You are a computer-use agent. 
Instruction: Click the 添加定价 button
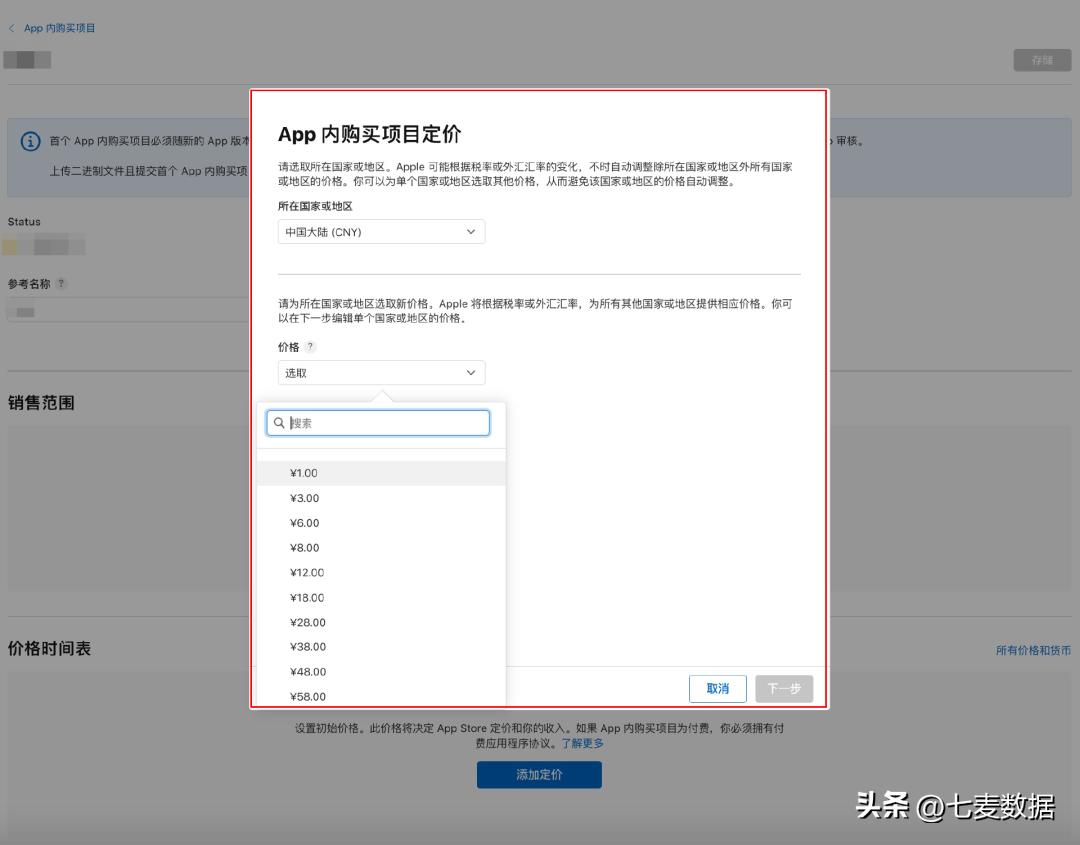(x=539, y=774)
